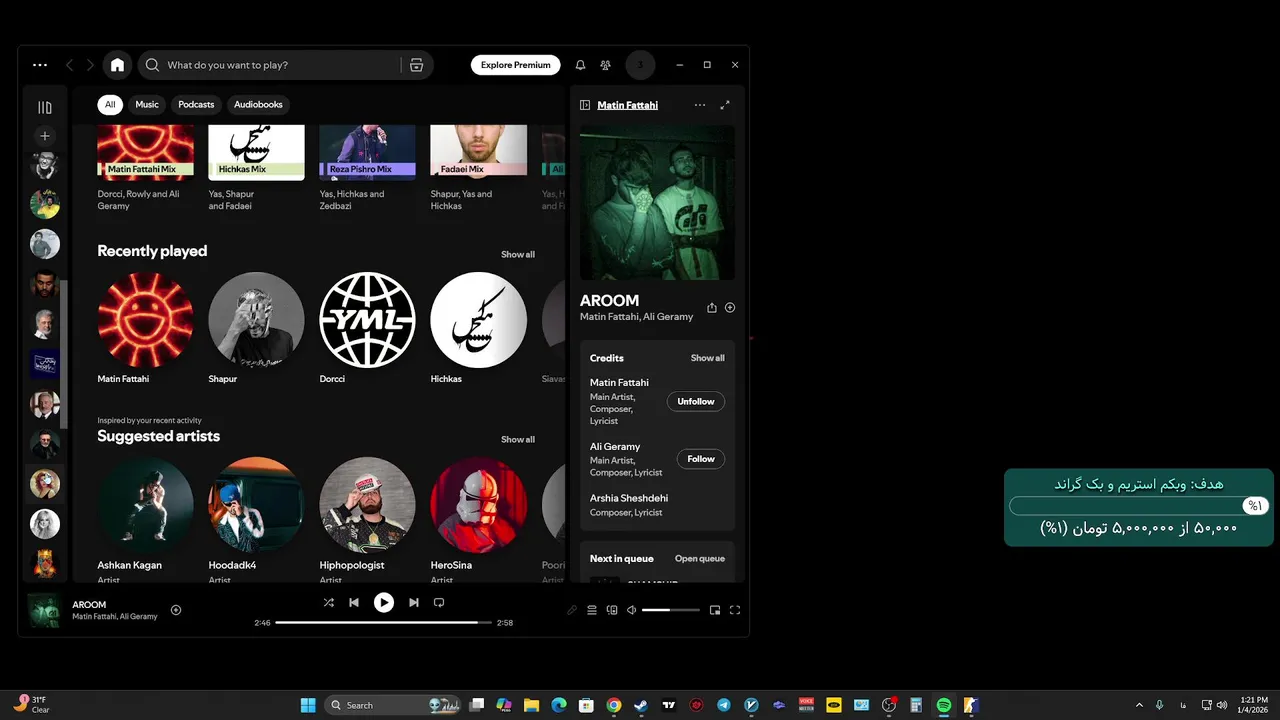Open the Browse icon in the search bar
This screenshot has height=720, width=1280.
(416, 65)
